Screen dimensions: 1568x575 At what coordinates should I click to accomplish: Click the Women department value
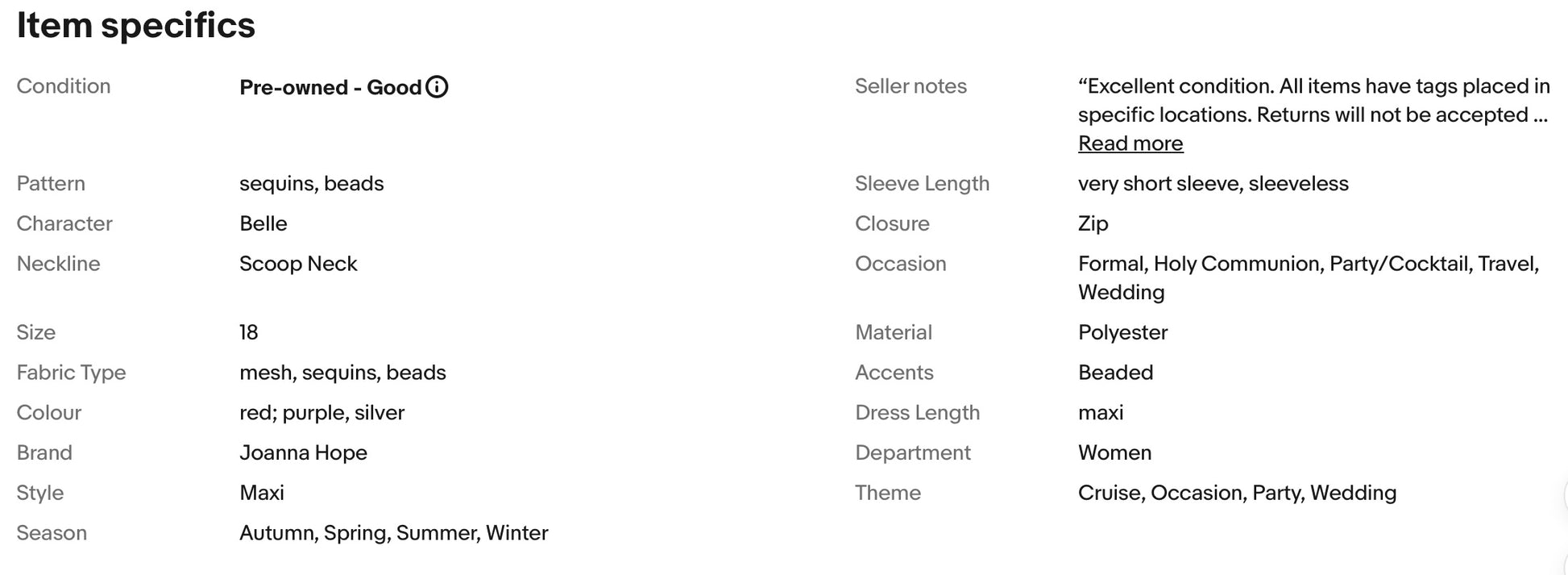(x=1114, y=452)
